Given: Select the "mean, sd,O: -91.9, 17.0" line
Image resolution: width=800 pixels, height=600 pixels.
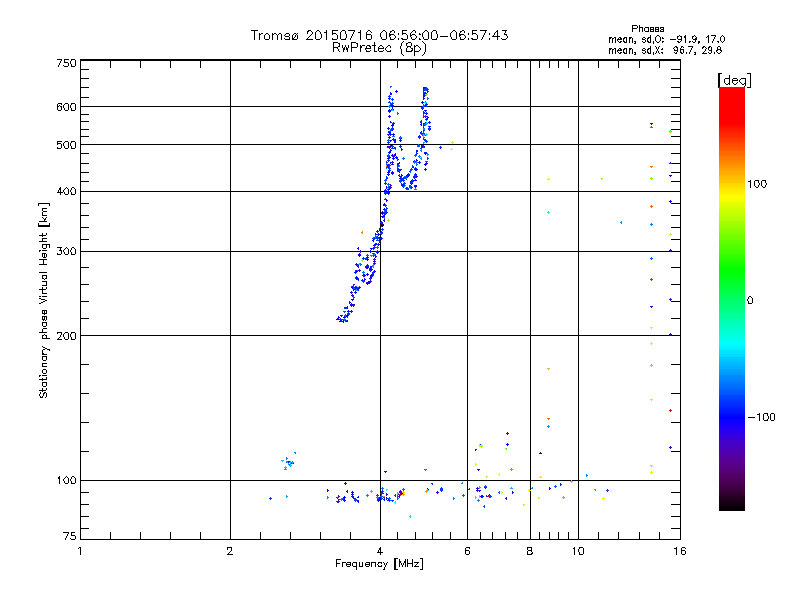Looking at the screenshot, I should pos(666,39).
